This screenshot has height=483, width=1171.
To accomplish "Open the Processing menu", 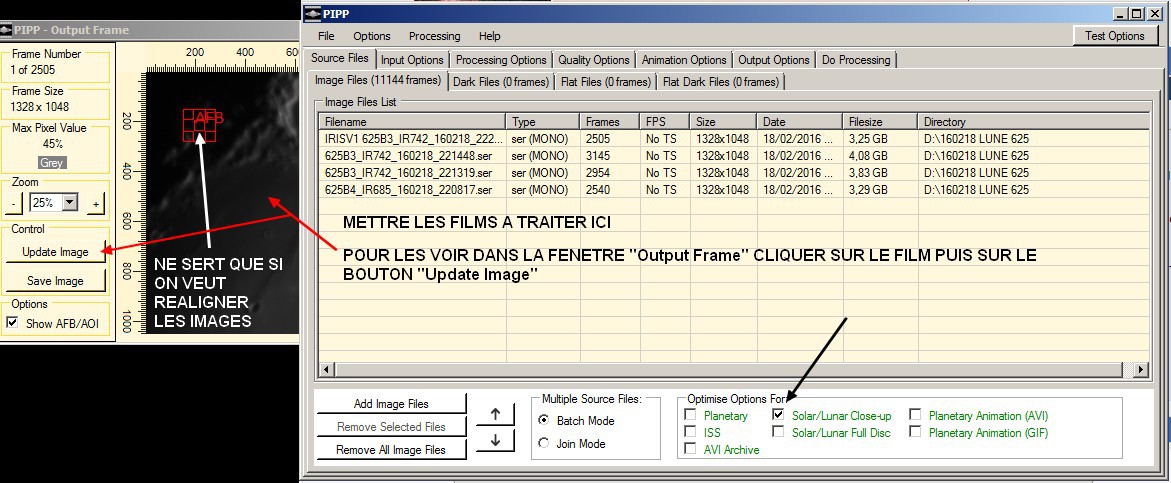I will (435, 36).
